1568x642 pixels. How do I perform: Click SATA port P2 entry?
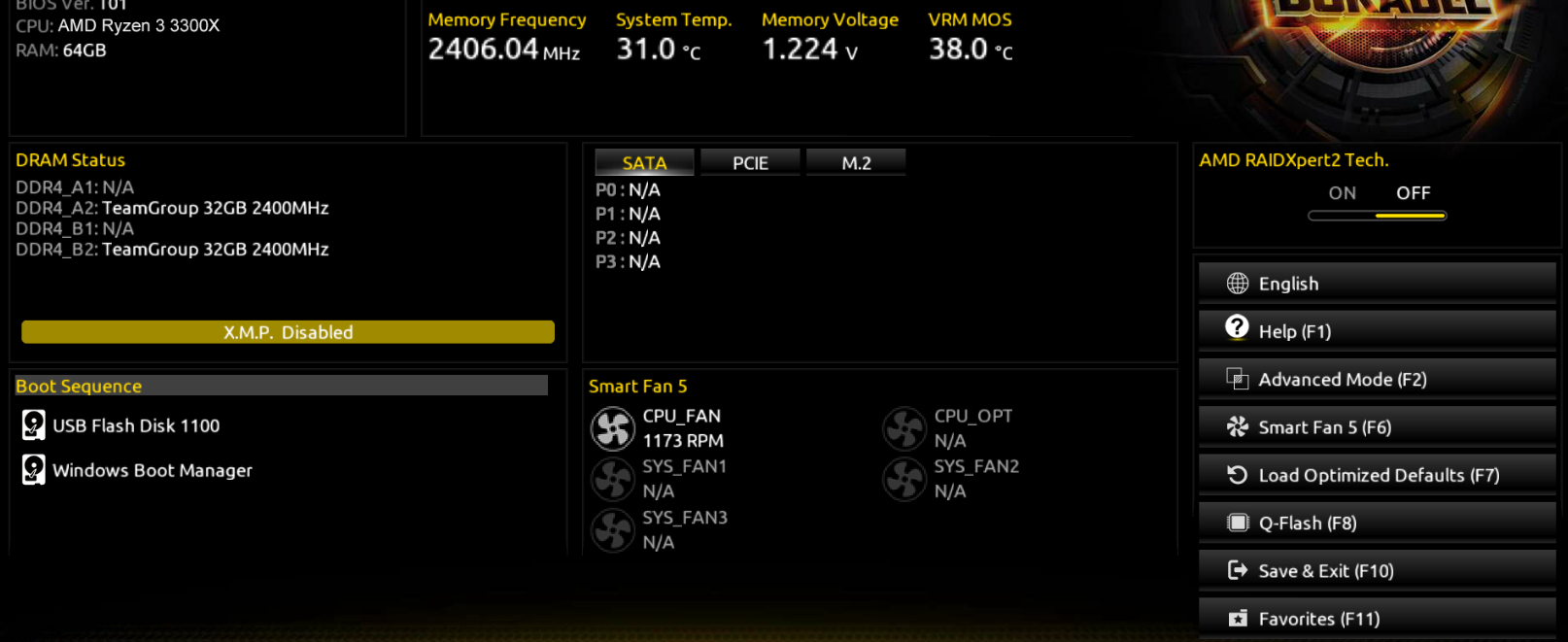point(628,238)
